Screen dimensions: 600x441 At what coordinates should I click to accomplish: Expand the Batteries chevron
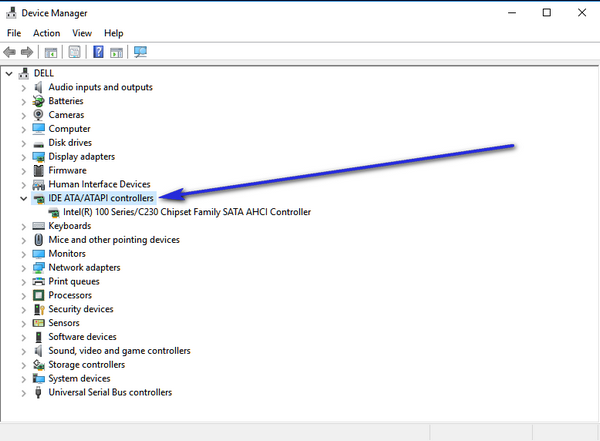coord(24,101)
